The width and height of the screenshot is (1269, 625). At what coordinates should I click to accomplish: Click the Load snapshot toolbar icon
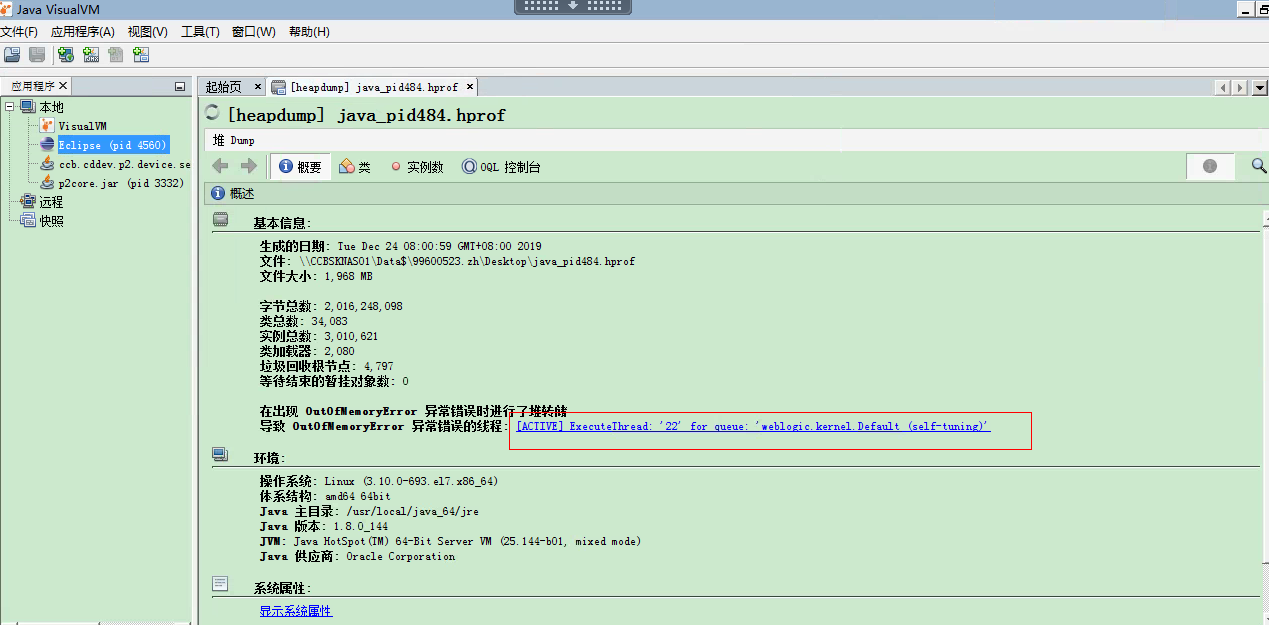click(12, 55)
